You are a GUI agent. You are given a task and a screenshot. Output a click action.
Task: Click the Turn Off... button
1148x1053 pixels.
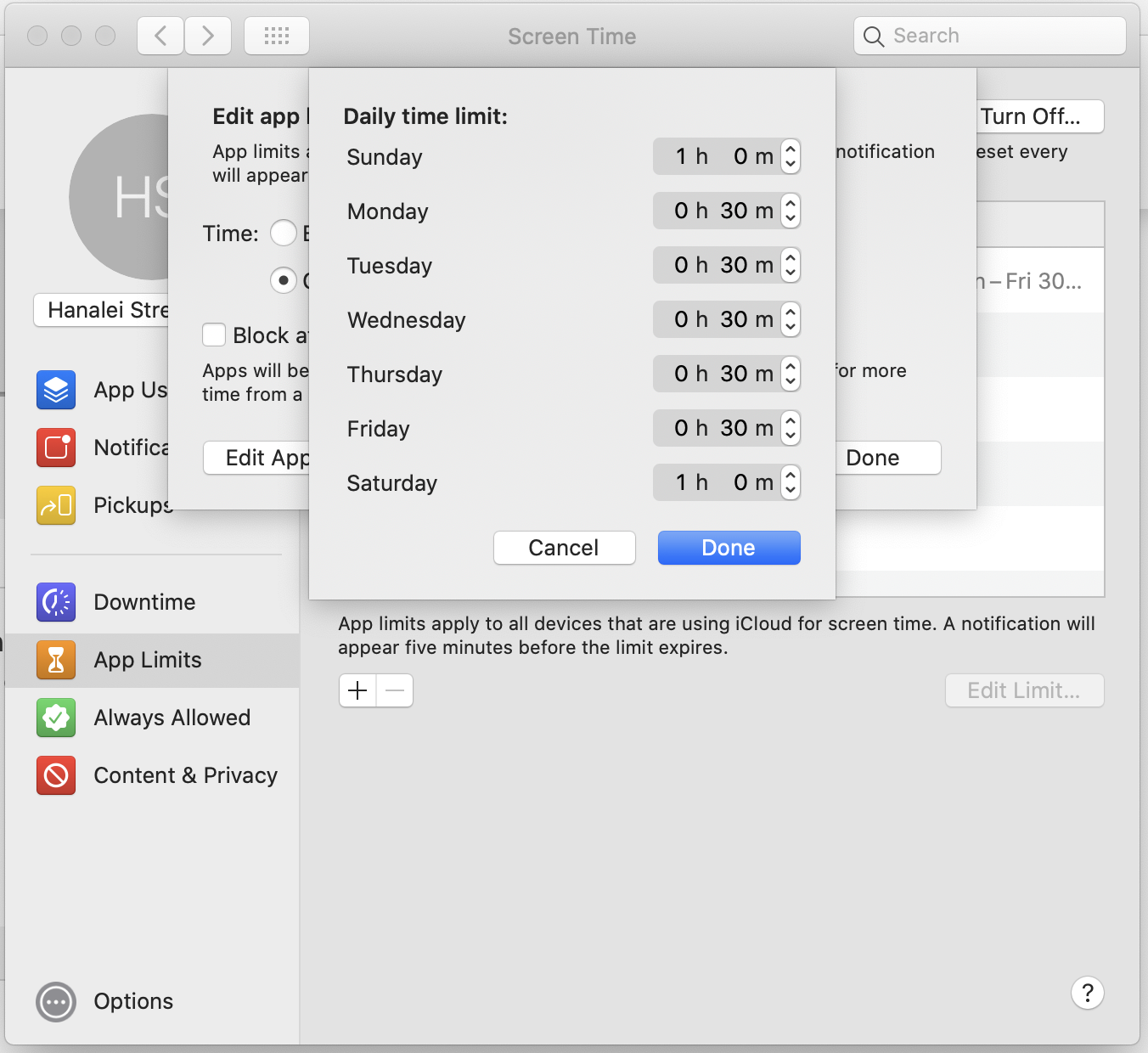pos(1040,116)
